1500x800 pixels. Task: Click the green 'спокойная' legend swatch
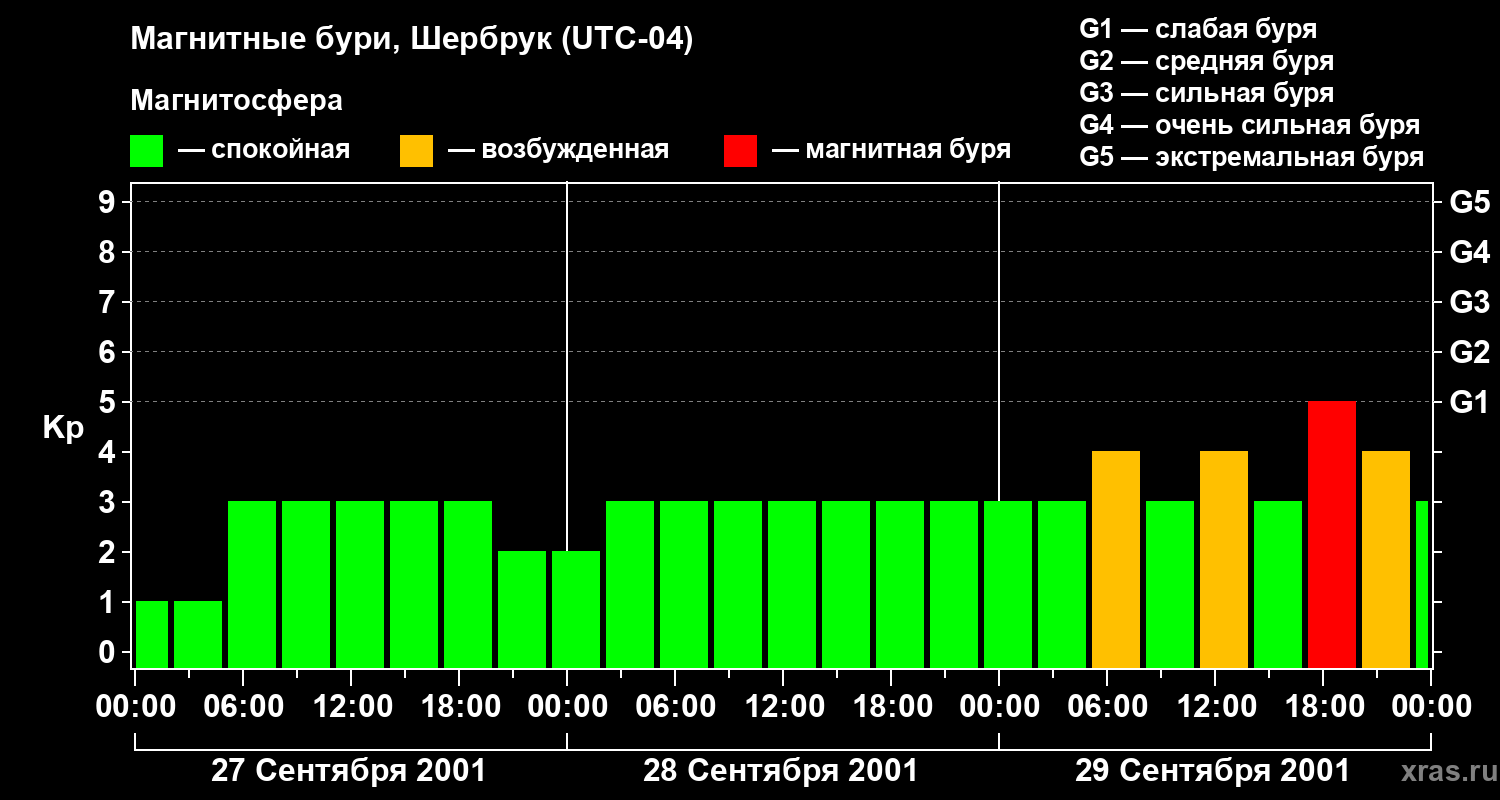tap(147, 151)
